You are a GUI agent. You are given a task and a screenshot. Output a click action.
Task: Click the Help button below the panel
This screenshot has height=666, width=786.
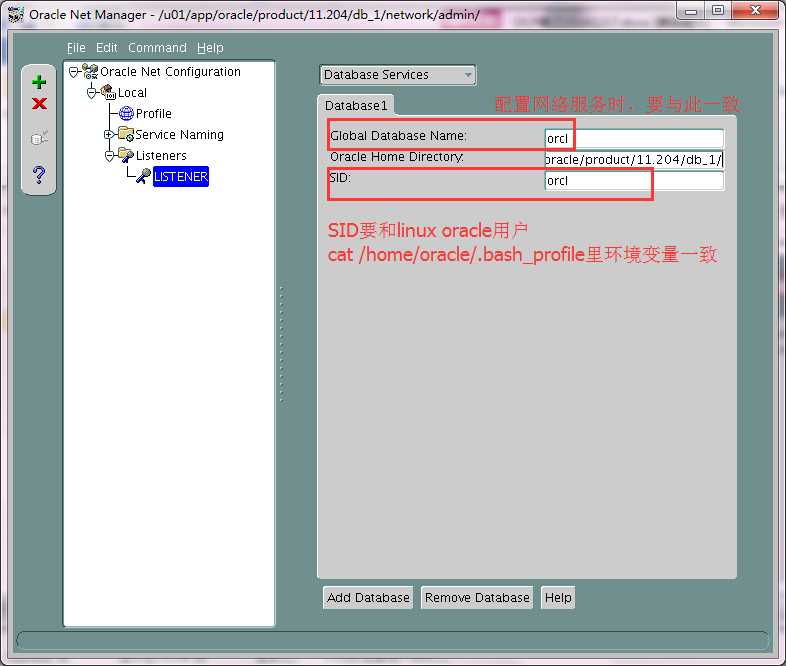(x=558, y=597)
